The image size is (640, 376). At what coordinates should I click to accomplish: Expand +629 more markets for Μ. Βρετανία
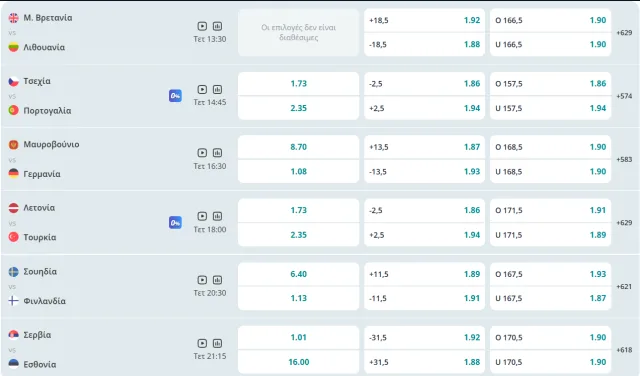[624, 32]
